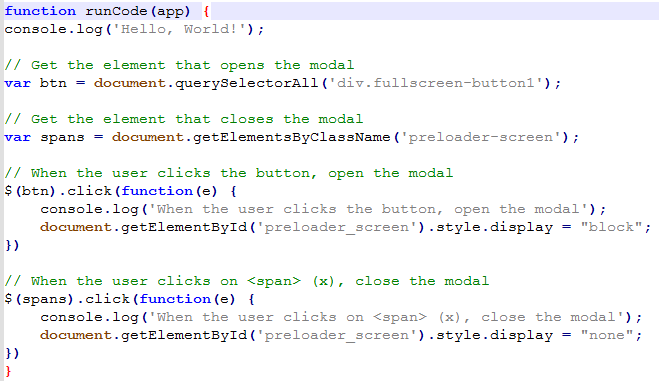The width and height of the screenshot is (659, 381).
Task: Click the 'function runCode(app)' declaration line
Action: point(107,11)
